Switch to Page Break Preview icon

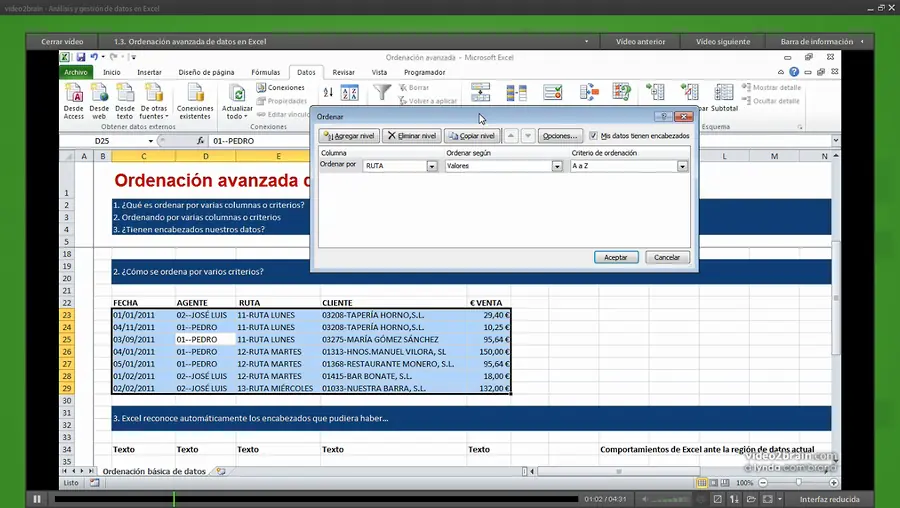(725, 483)
